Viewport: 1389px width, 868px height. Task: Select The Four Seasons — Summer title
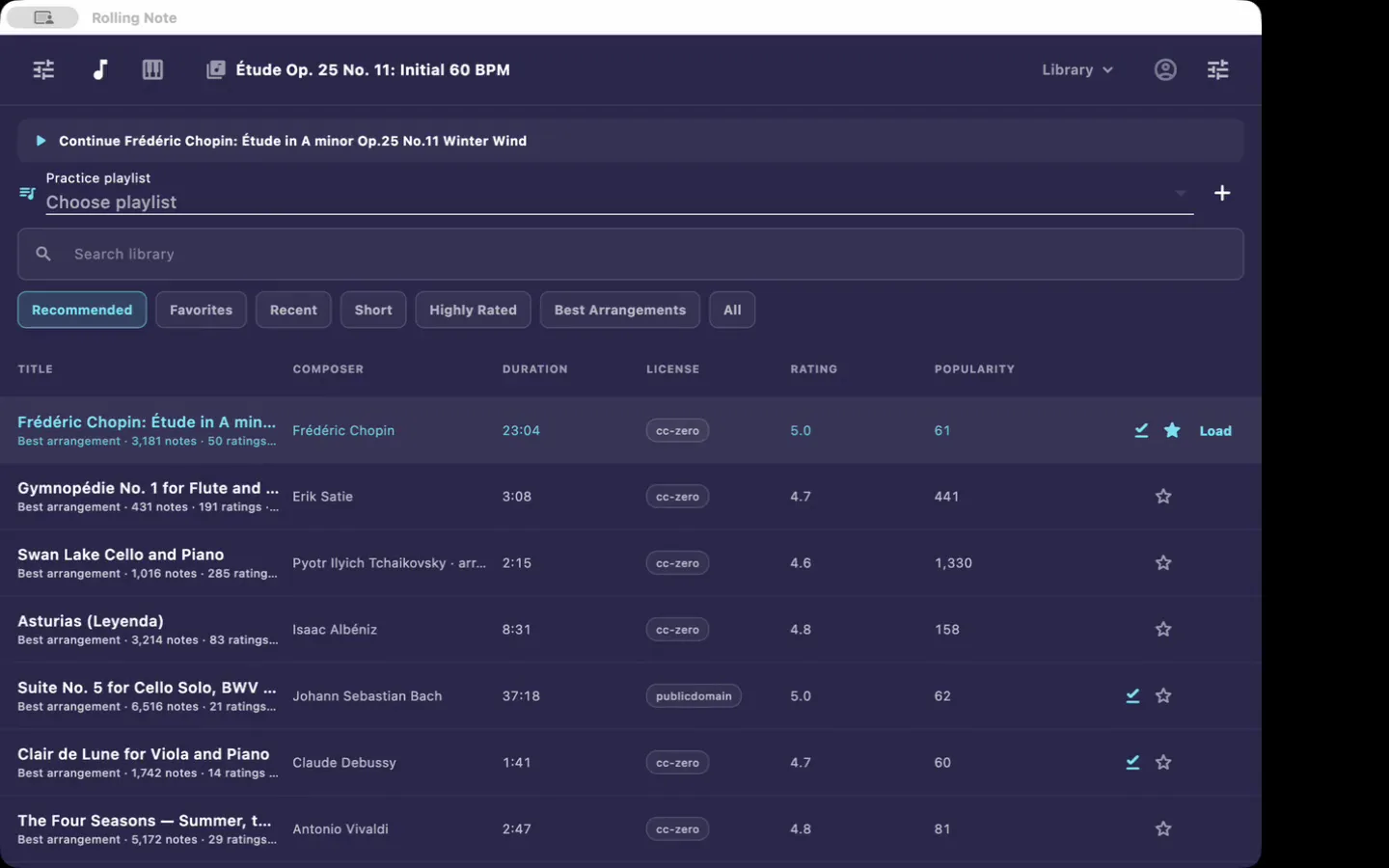point(145,821)
